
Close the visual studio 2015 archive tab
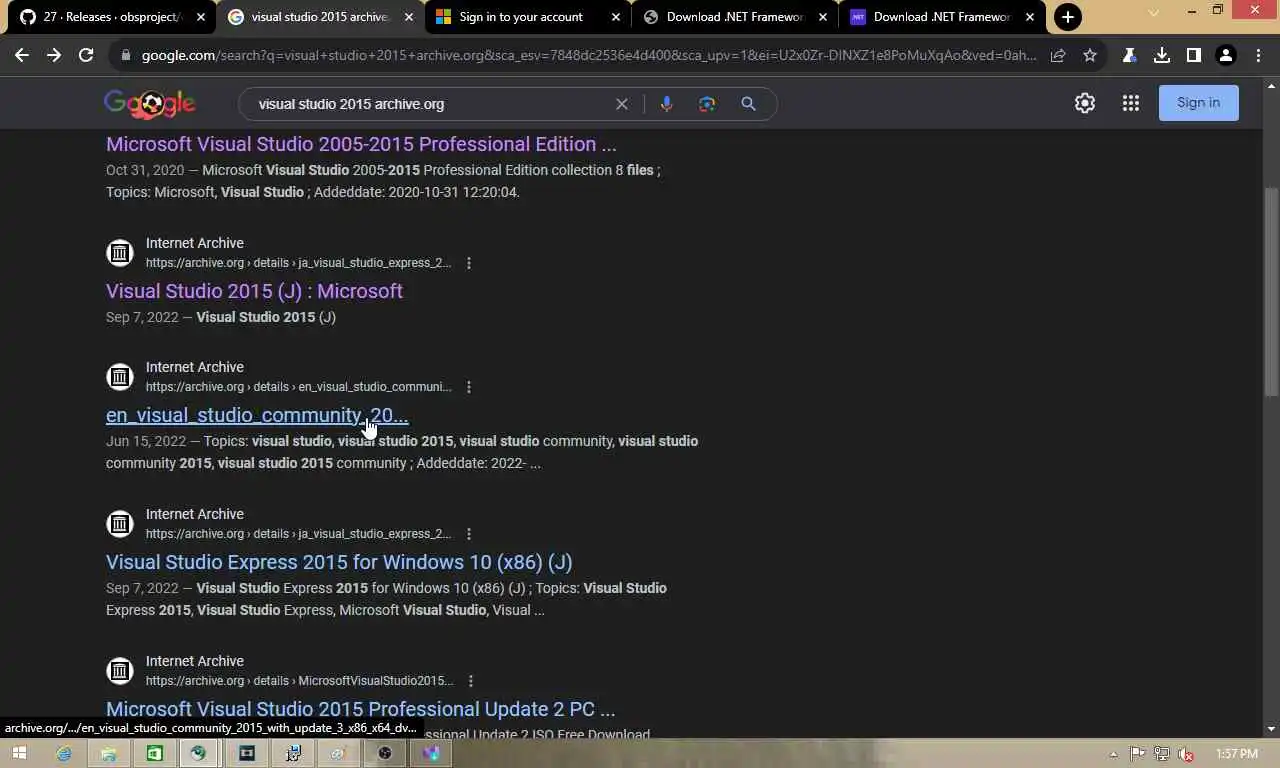click(x=408, y=17)
